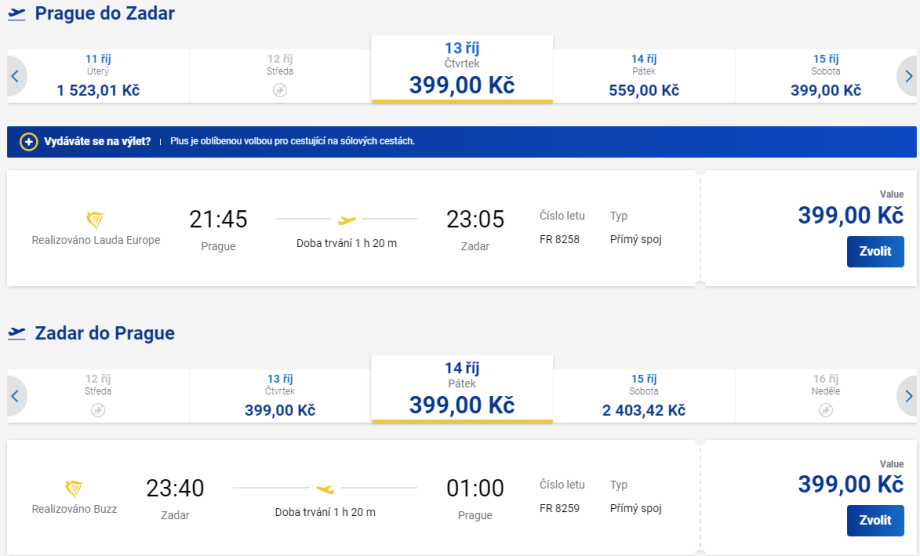Click the yellow plane icon on the 21:45 flight line
The image size is (920, 556).
tap(347, 219)
